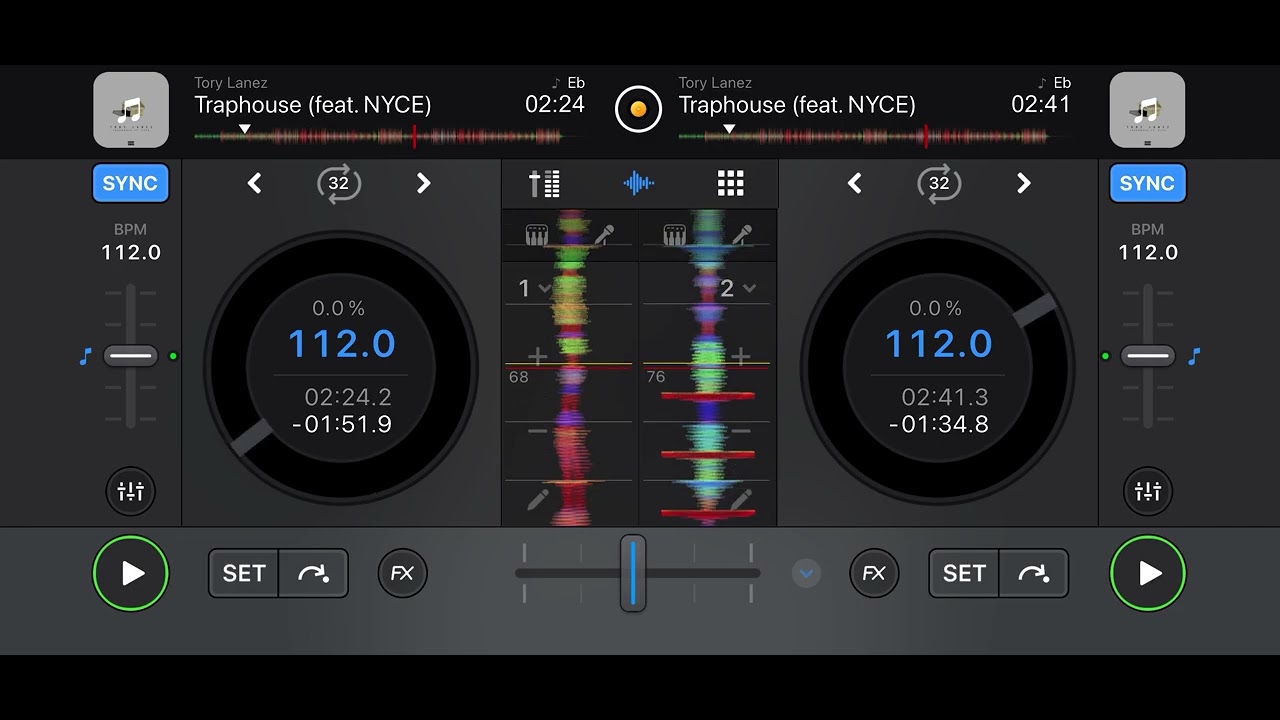The image size is (1280, 720).
Task: Switch to the mixer faders view tab
Action: click(x=545, y=183)
